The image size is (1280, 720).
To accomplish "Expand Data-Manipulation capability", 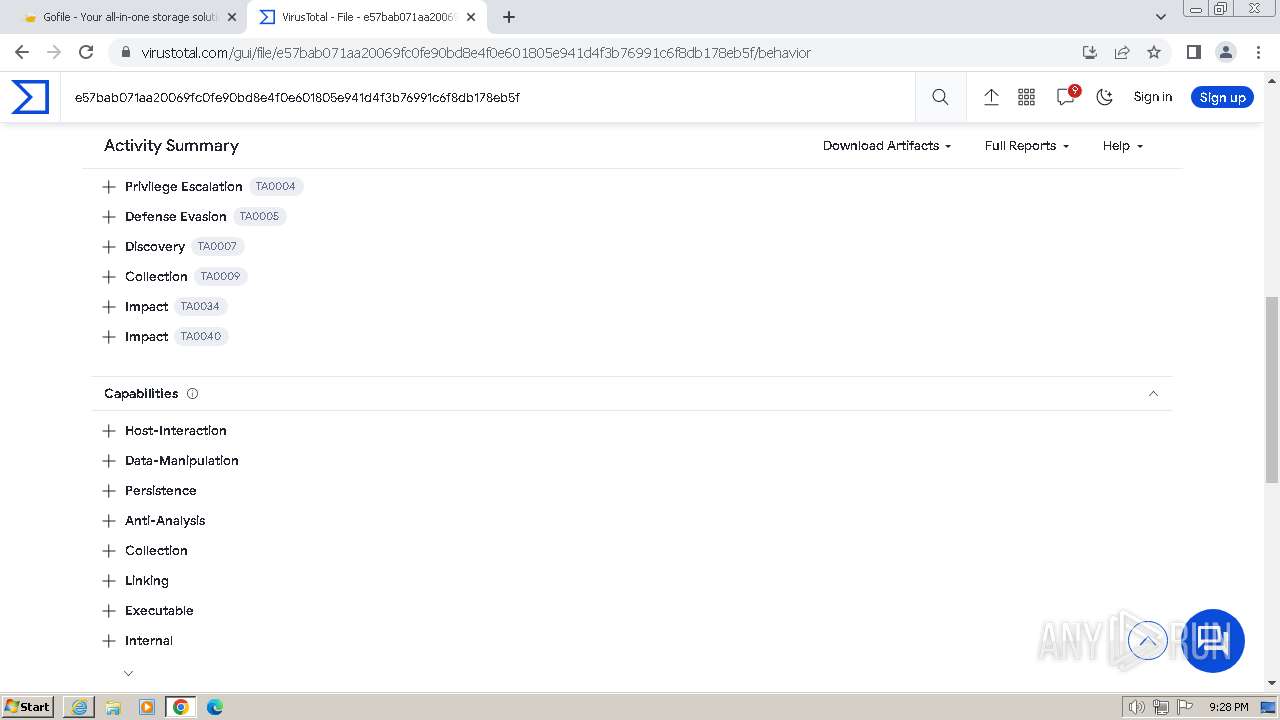I will (x=109, y=461).
